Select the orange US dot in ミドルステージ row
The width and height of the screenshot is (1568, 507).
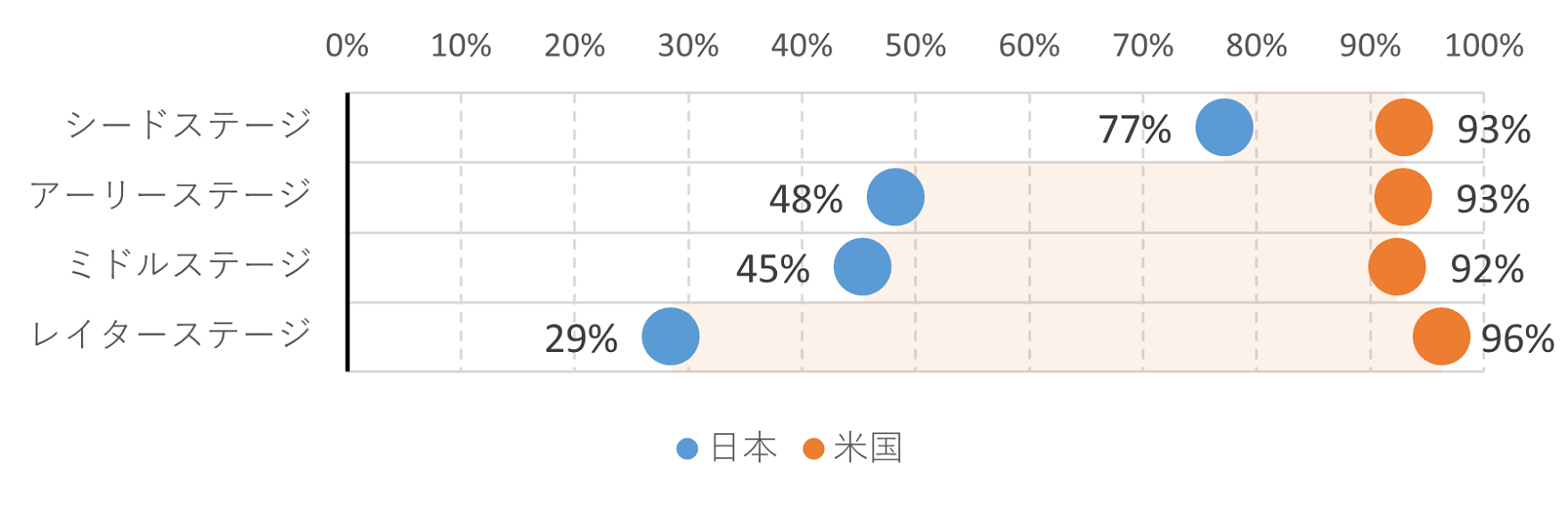[x=1397, y=266]
